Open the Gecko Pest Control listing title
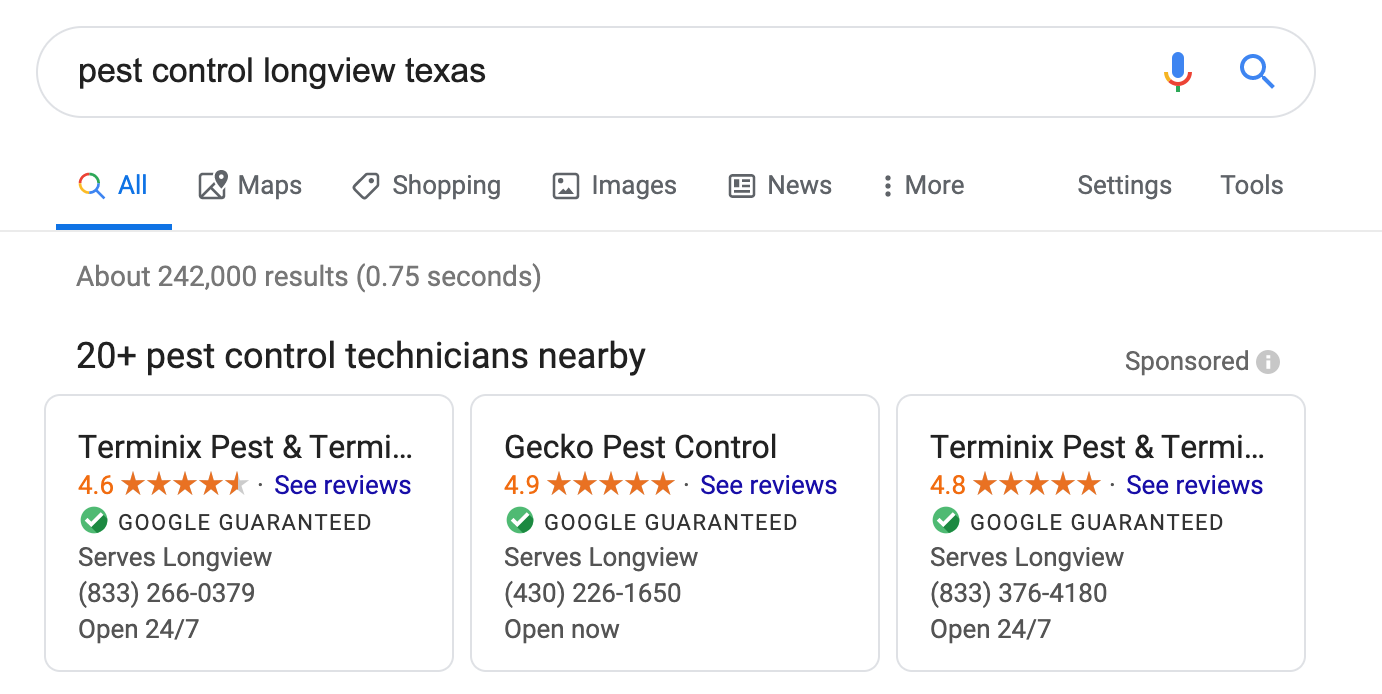Viewport: 1382px width, 694px height. click(x=640, y=447)
